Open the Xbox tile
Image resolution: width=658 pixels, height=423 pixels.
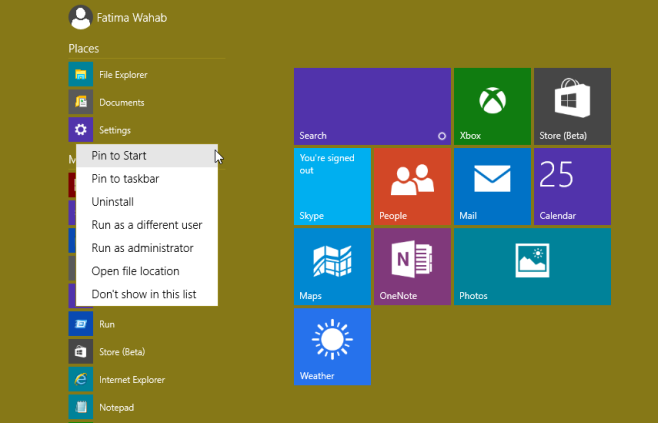pyautogui.click(x=492, y=106)
